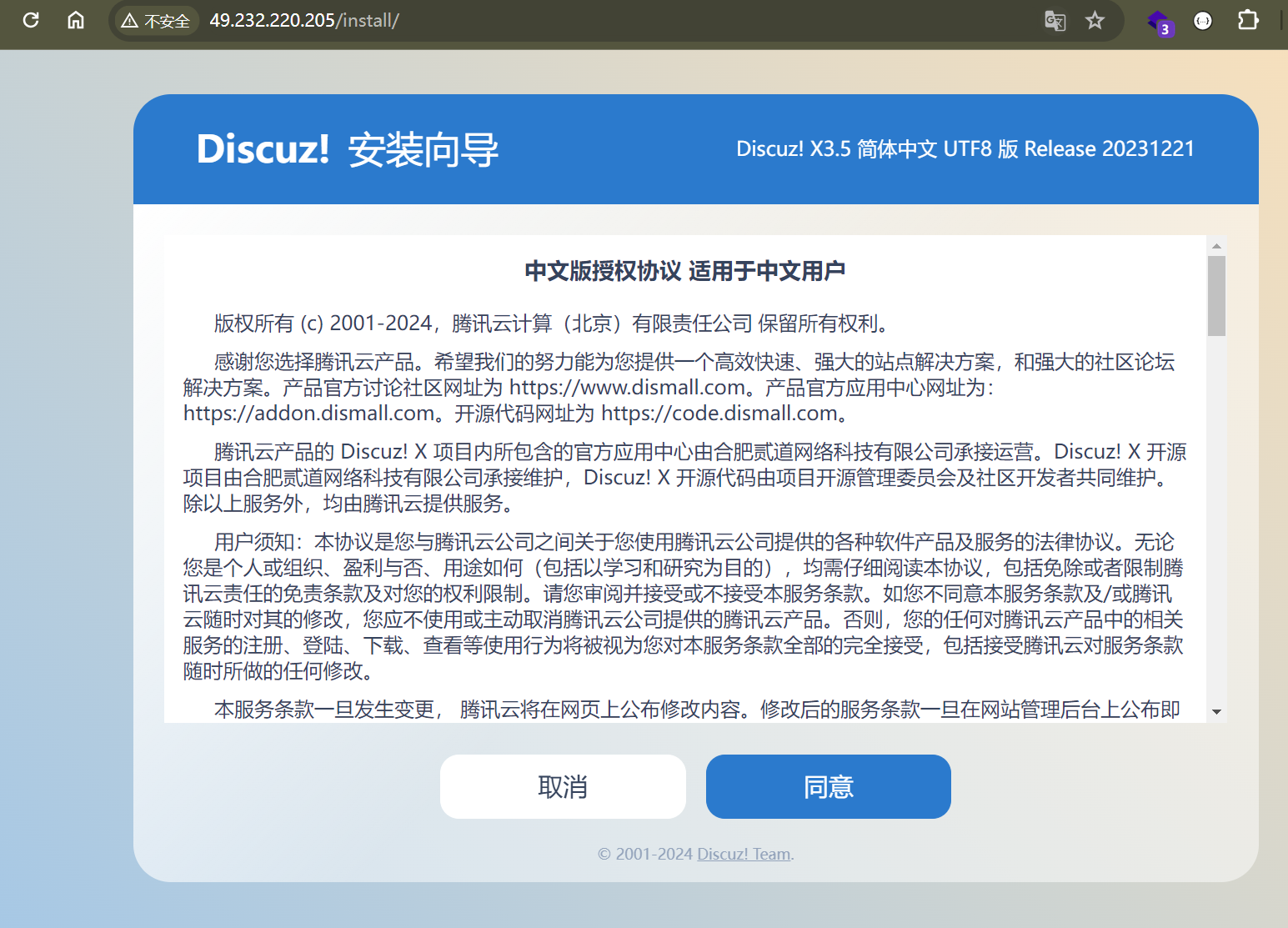
Task: Click the heading 中文版授权协议 适用于中文用户
Action: pos(685,271)
